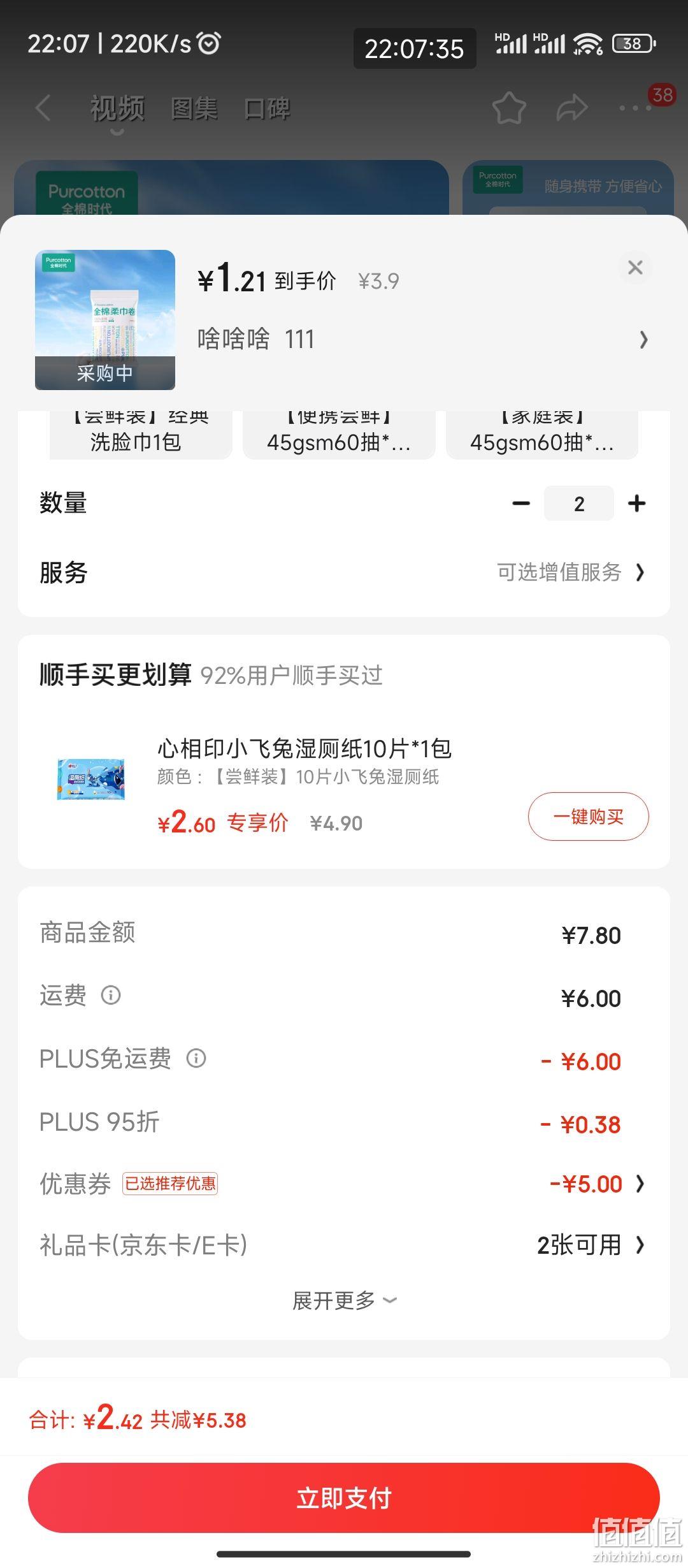This screenshot has width=688, height=1568.
Task: Select 【家庭装】45gsm60抽 option
Action: (542, 435)
